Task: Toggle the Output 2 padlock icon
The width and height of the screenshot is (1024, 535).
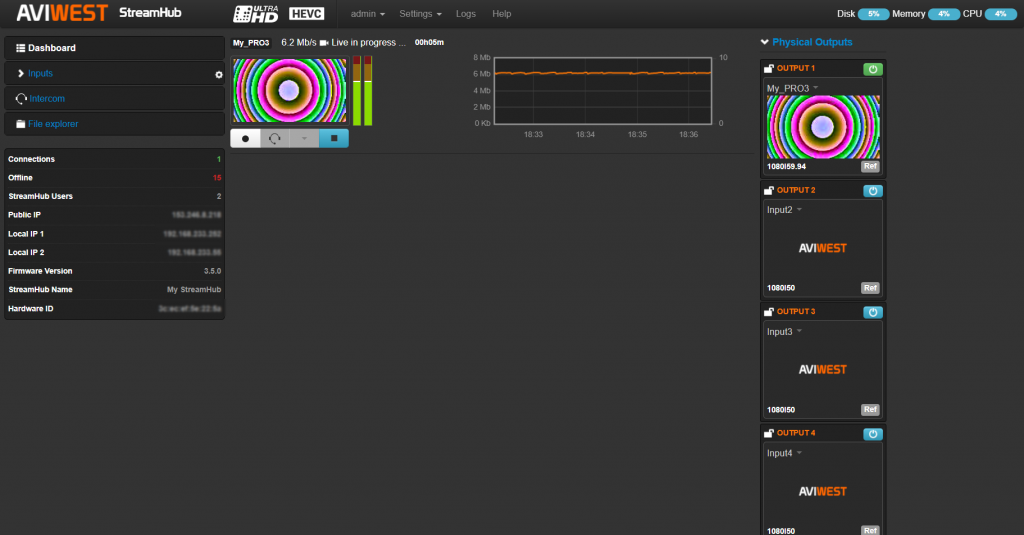Action: coord(769,190)
